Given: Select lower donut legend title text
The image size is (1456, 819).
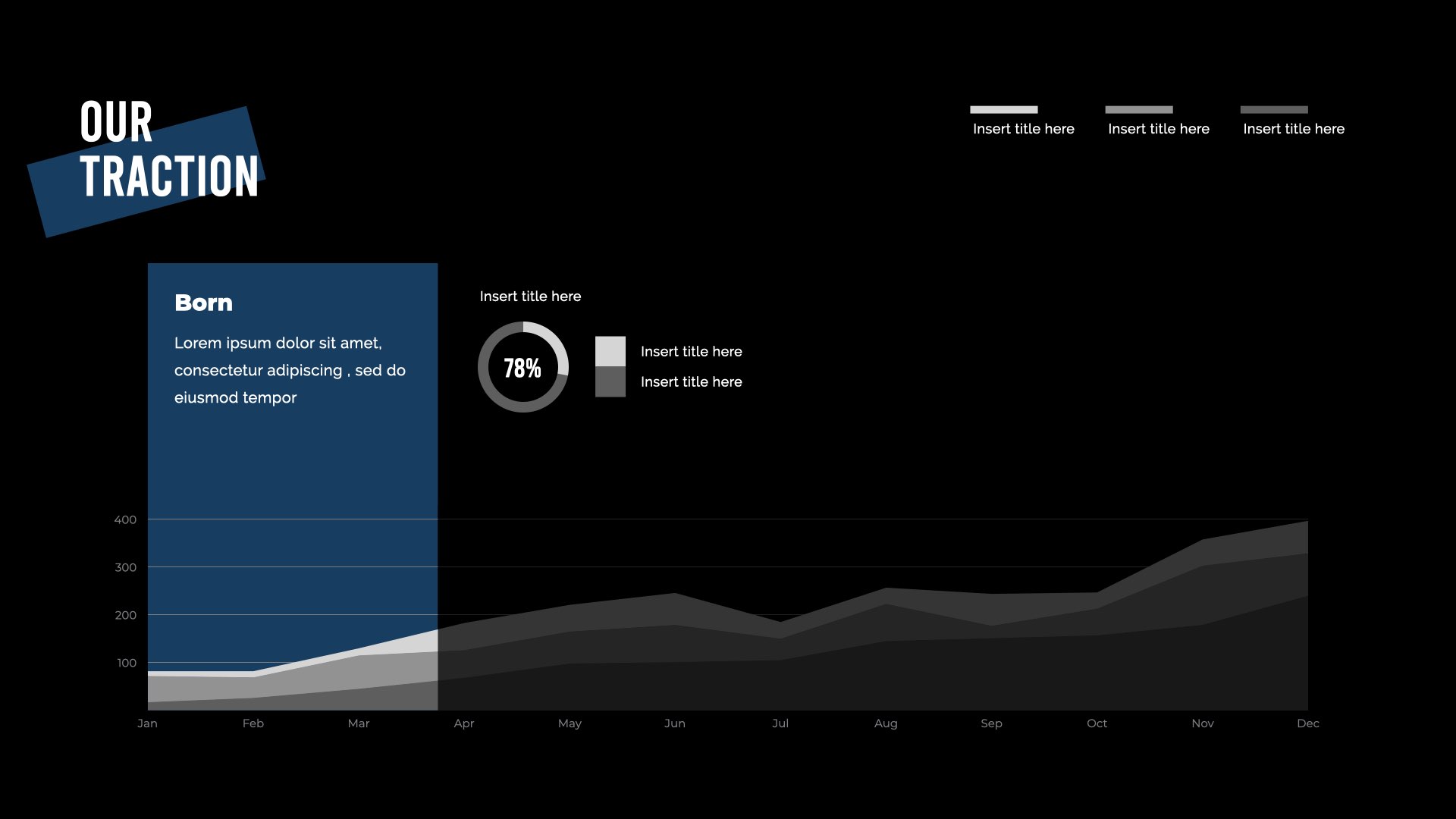Looking at the screenshot, I should tap(691, 381).
